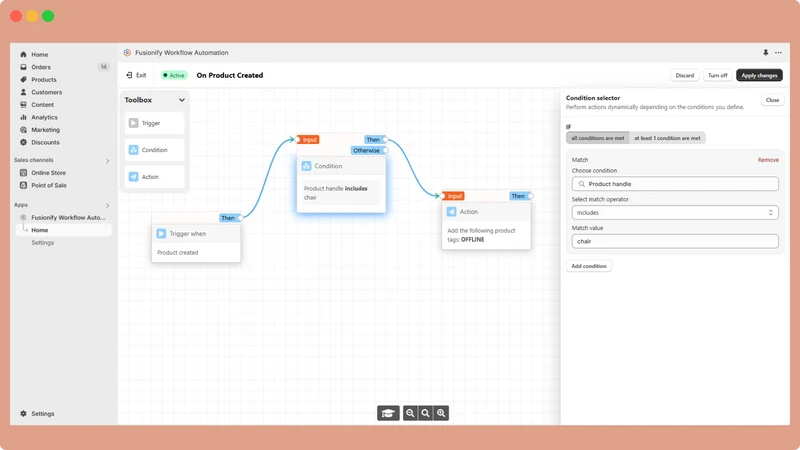This screenshot has width=800, height=450.
Task: Click the 'On Product Created' workflow title
Action: click(230, 75)
